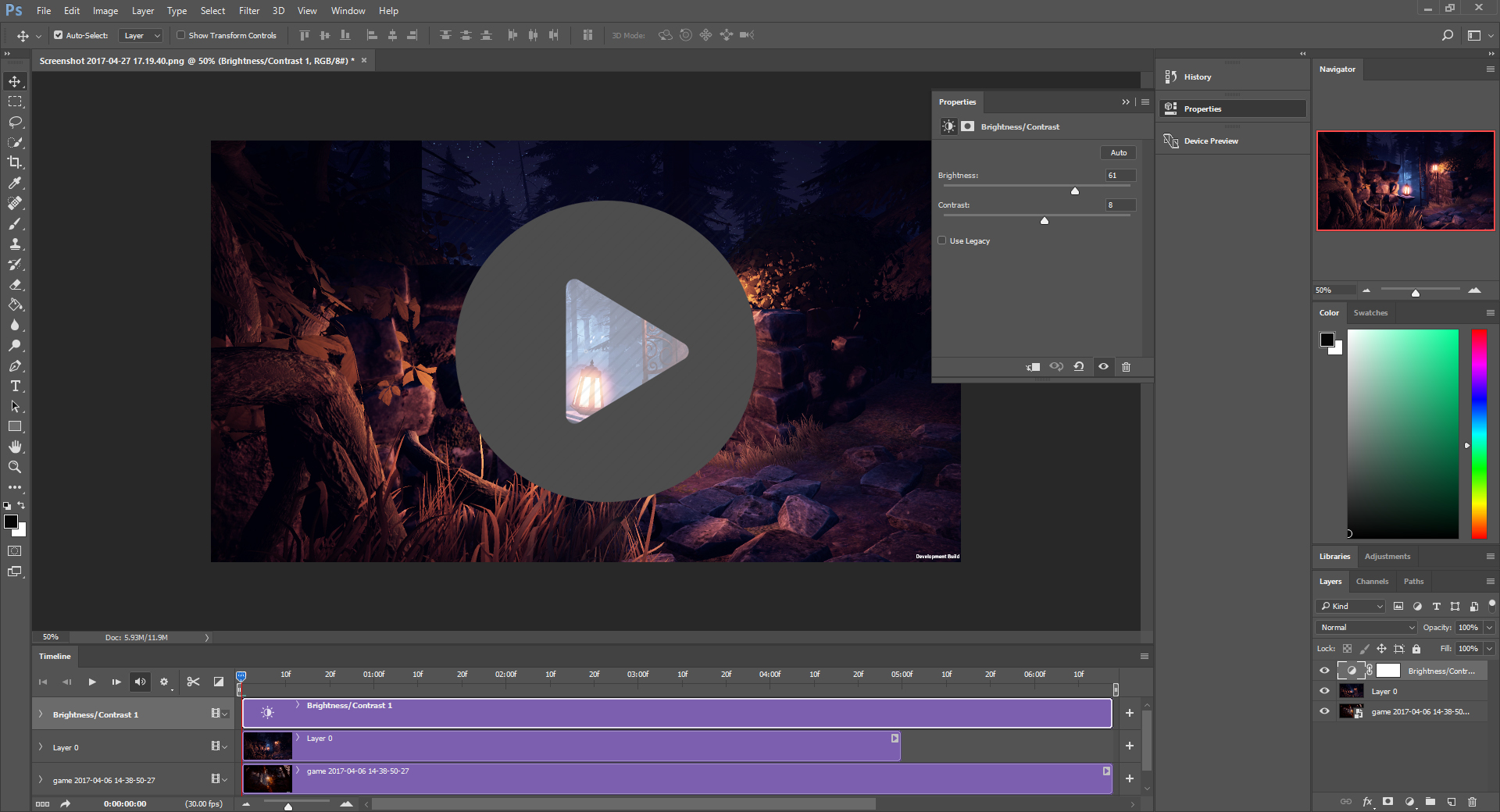The height and width of the screenshot is (812, 1500).
Task: Click the Brightness slider handle
Action: (x=1075, y=191)
